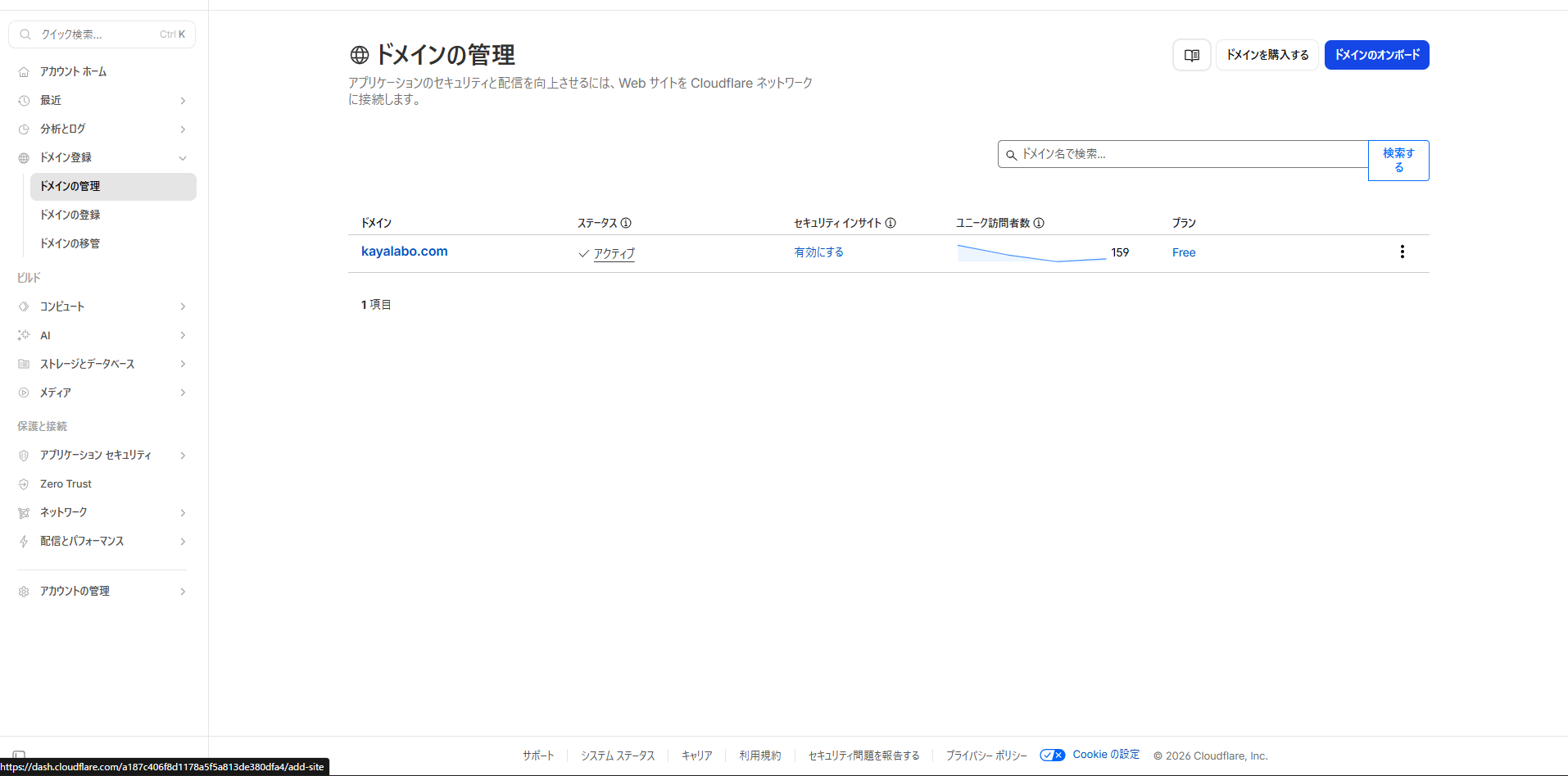This screenshot has height=776, width=1568.
Task: Click the ネットワーク icon
Action: [24, 513]
